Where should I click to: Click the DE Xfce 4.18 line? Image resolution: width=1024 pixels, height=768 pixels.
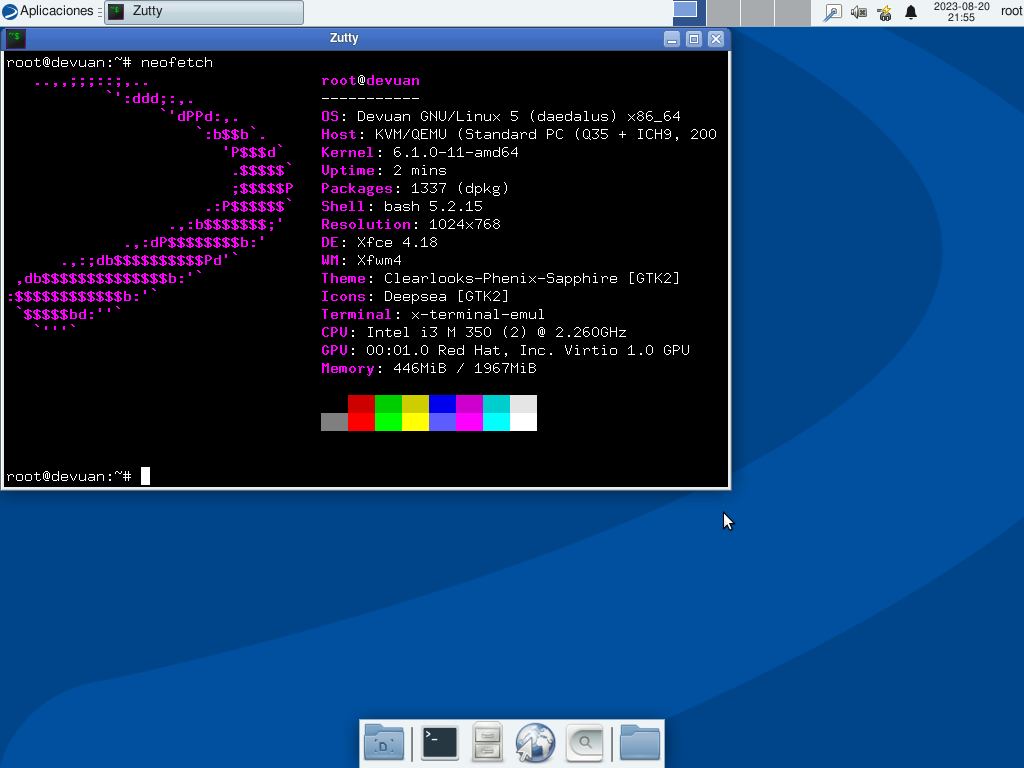[379, 242]
